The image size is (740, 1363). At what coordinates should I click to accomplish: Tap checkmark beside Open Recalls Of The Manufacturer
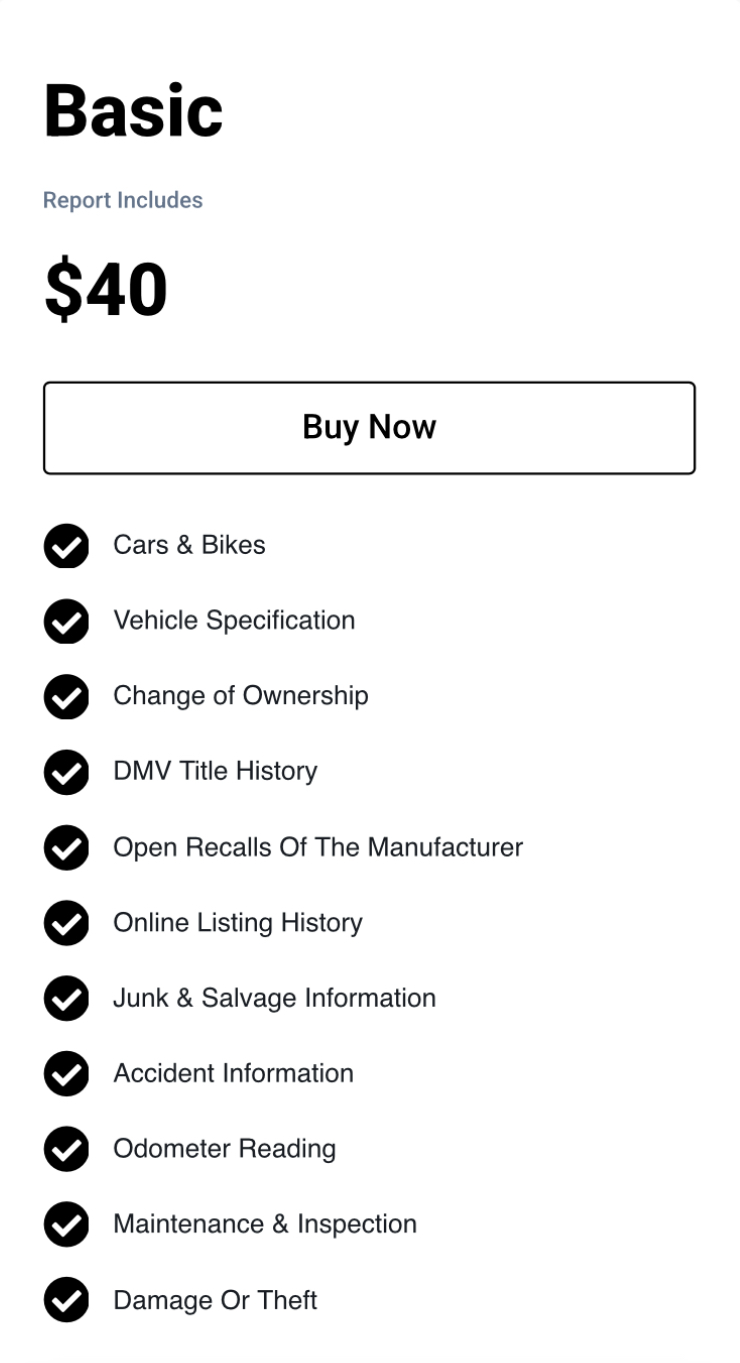(66, 848)
